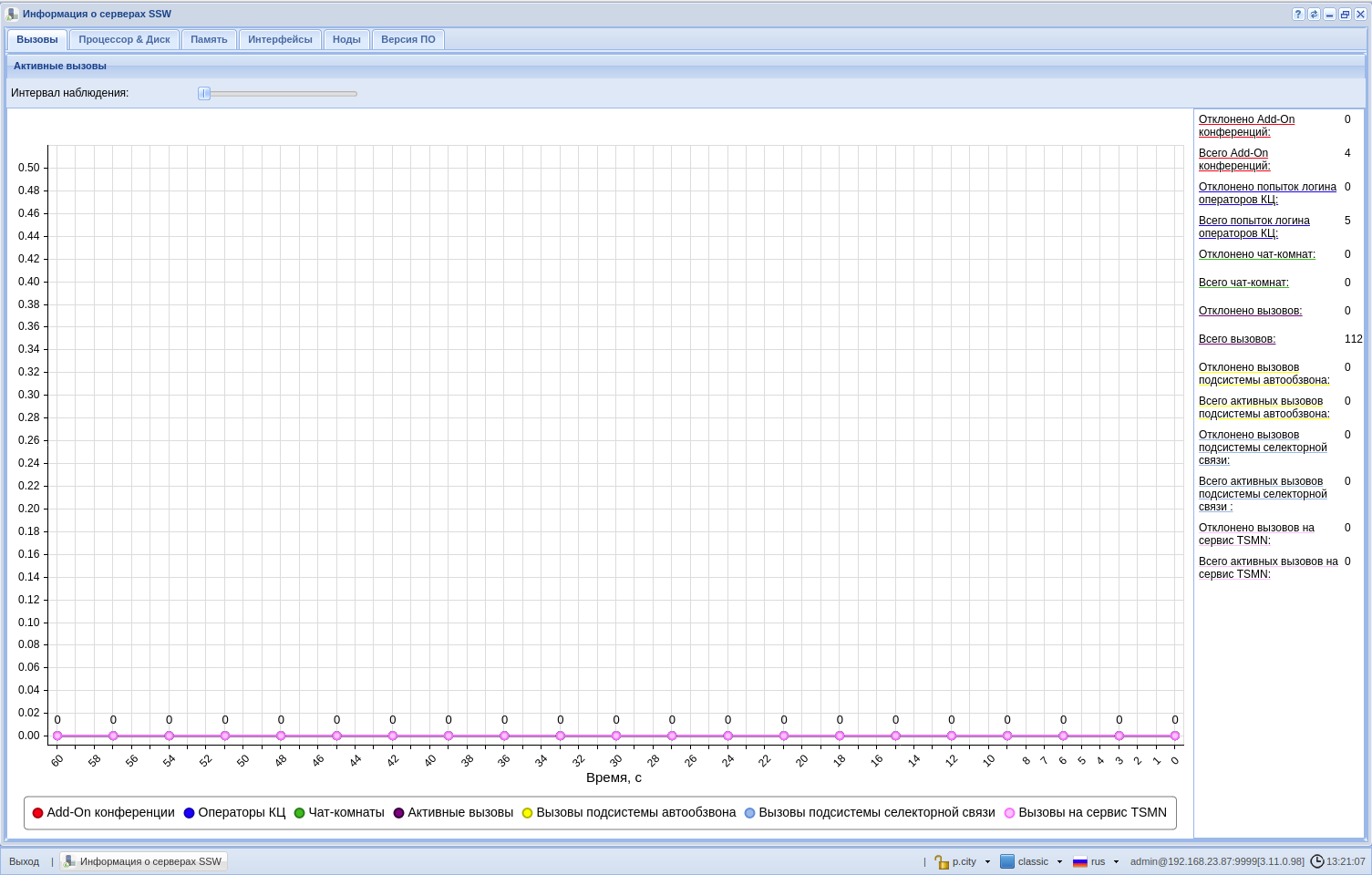Switch to the Процессор & Диск tab
Viewport: 1372px width, 875px height.
124,39
